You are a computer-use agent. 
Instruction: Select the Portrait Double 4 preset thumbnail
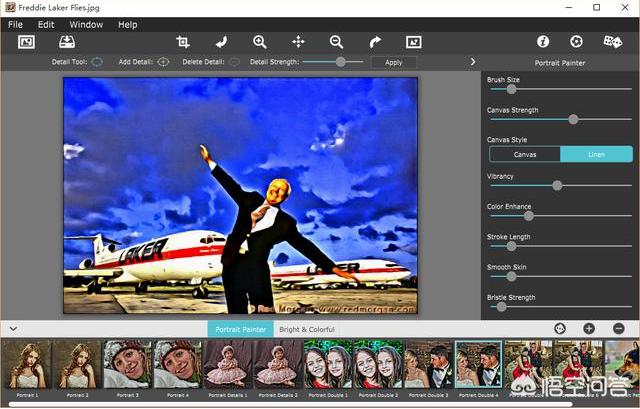(479, 365)
